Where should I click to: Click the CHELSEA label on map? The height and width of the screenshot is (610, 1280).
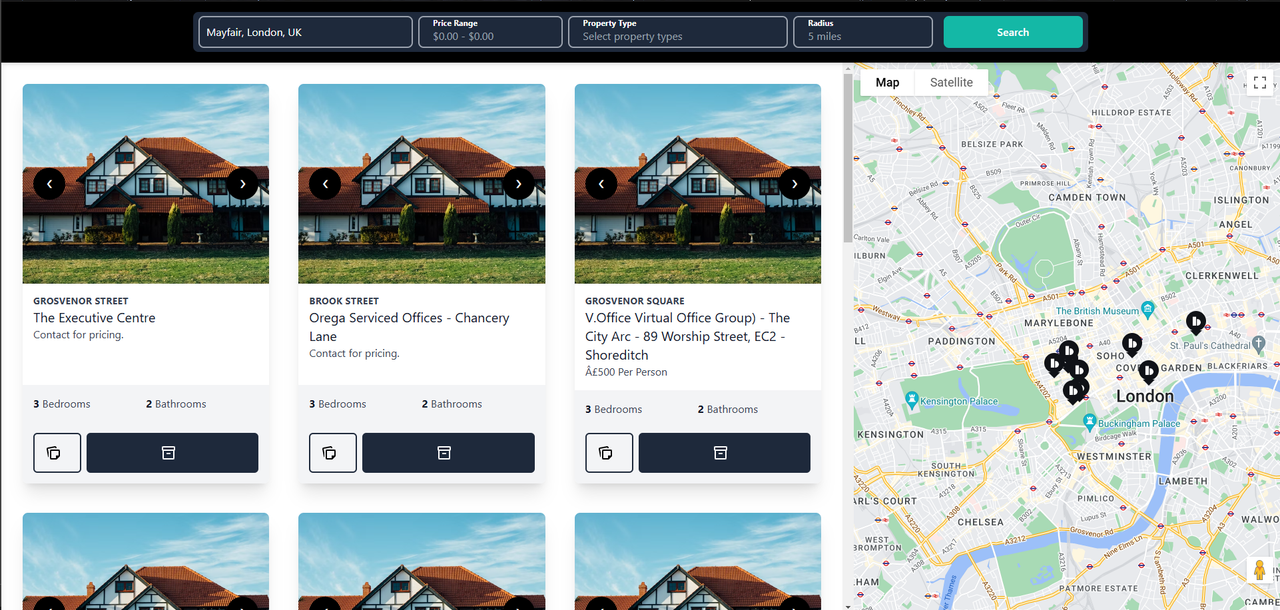[x=980, y=522]
